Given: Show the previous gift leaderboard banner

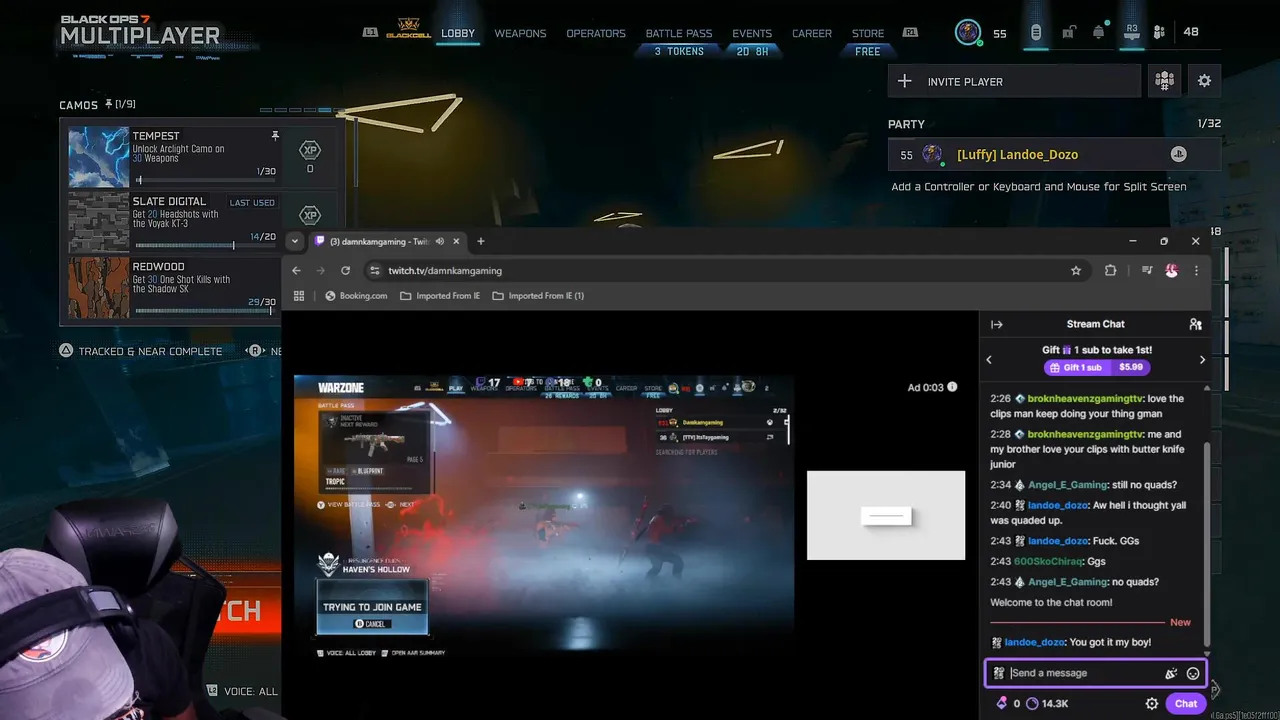Looking at the screenshot, I should click(x=989, y=360).
